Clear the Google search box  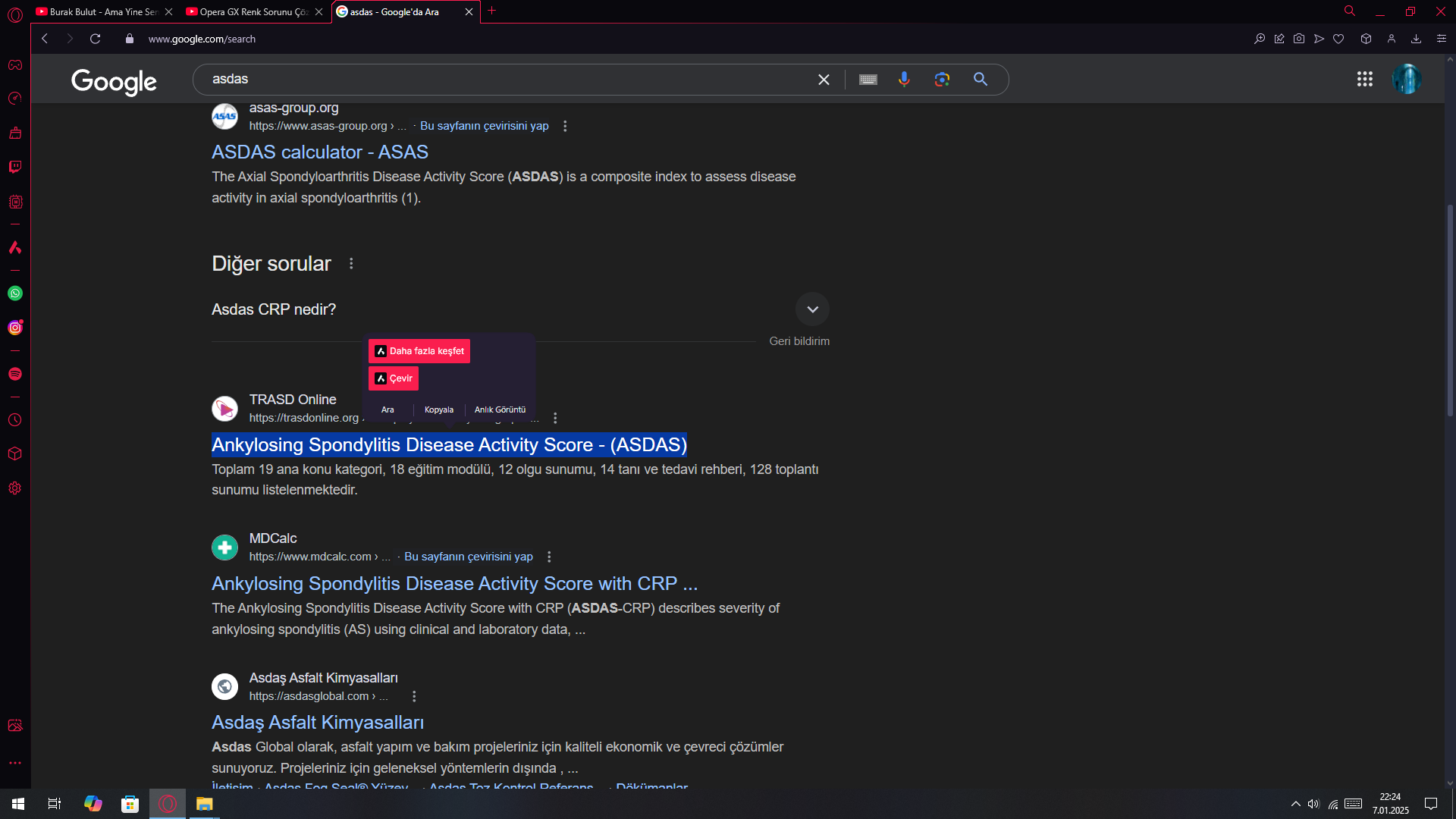pos(824,80)
